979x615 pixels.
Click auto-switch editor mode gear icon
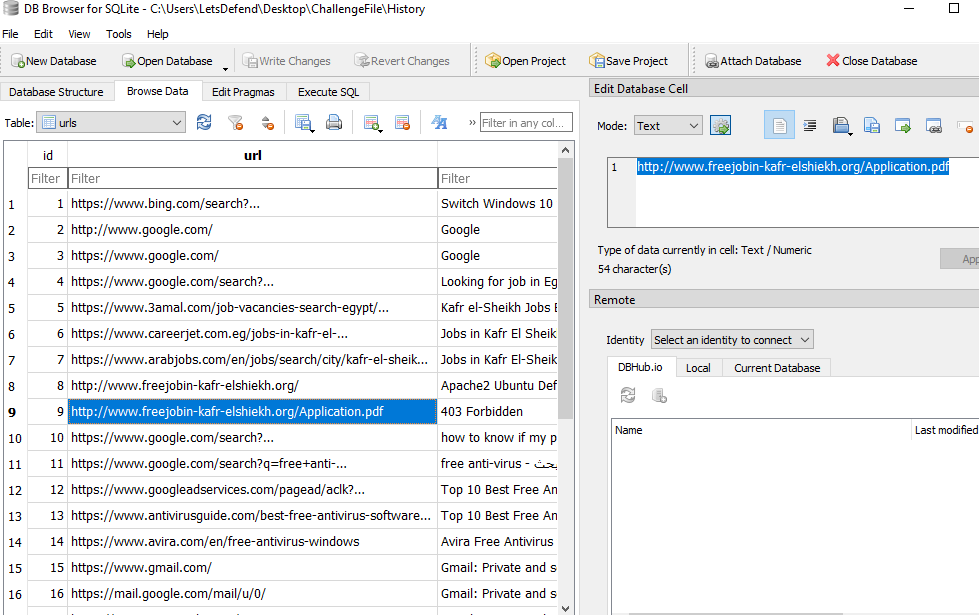click(x=720, y=126)
